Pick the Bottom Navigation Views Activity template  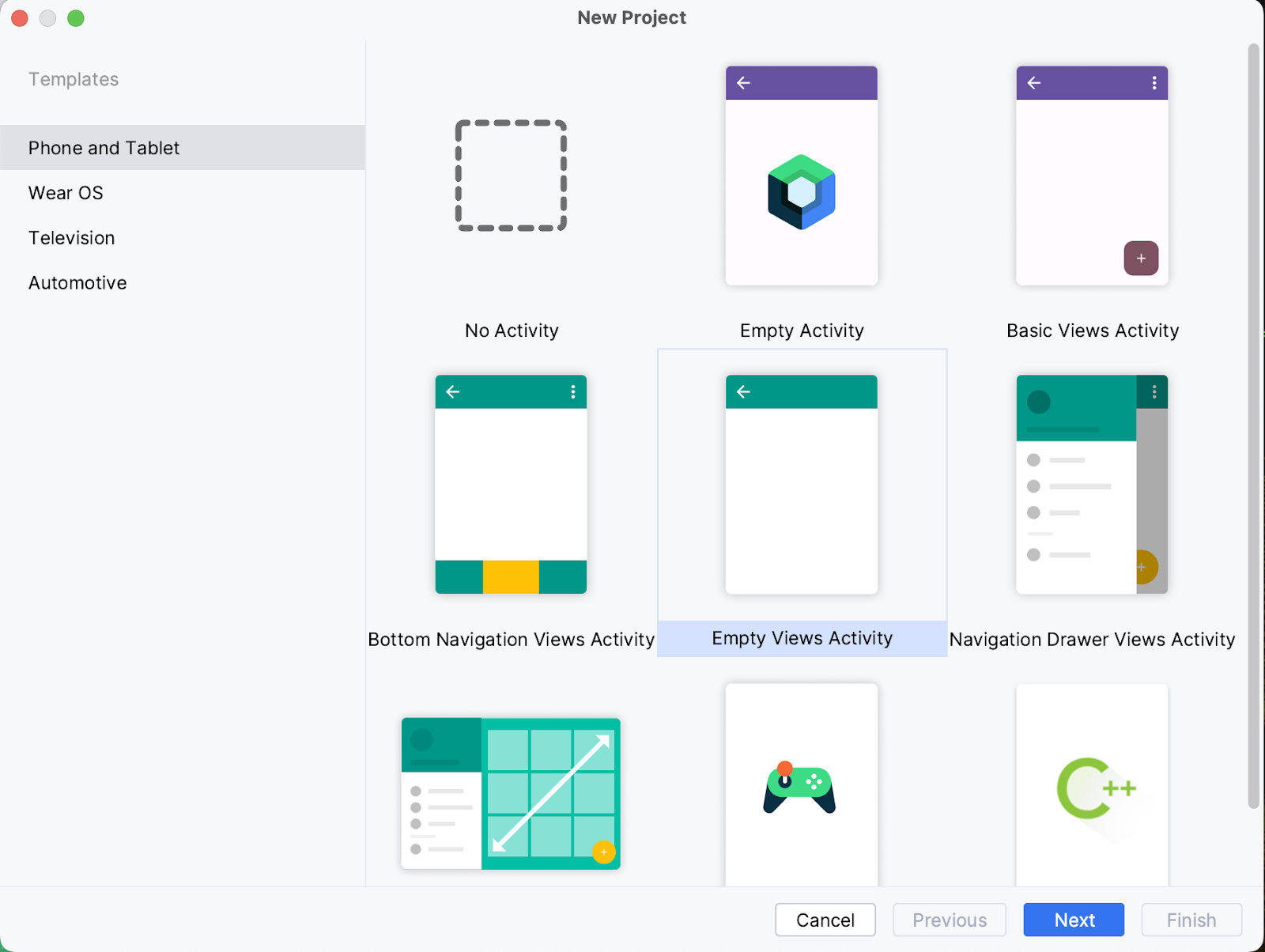pyautogui.click(x=511, y=484)
